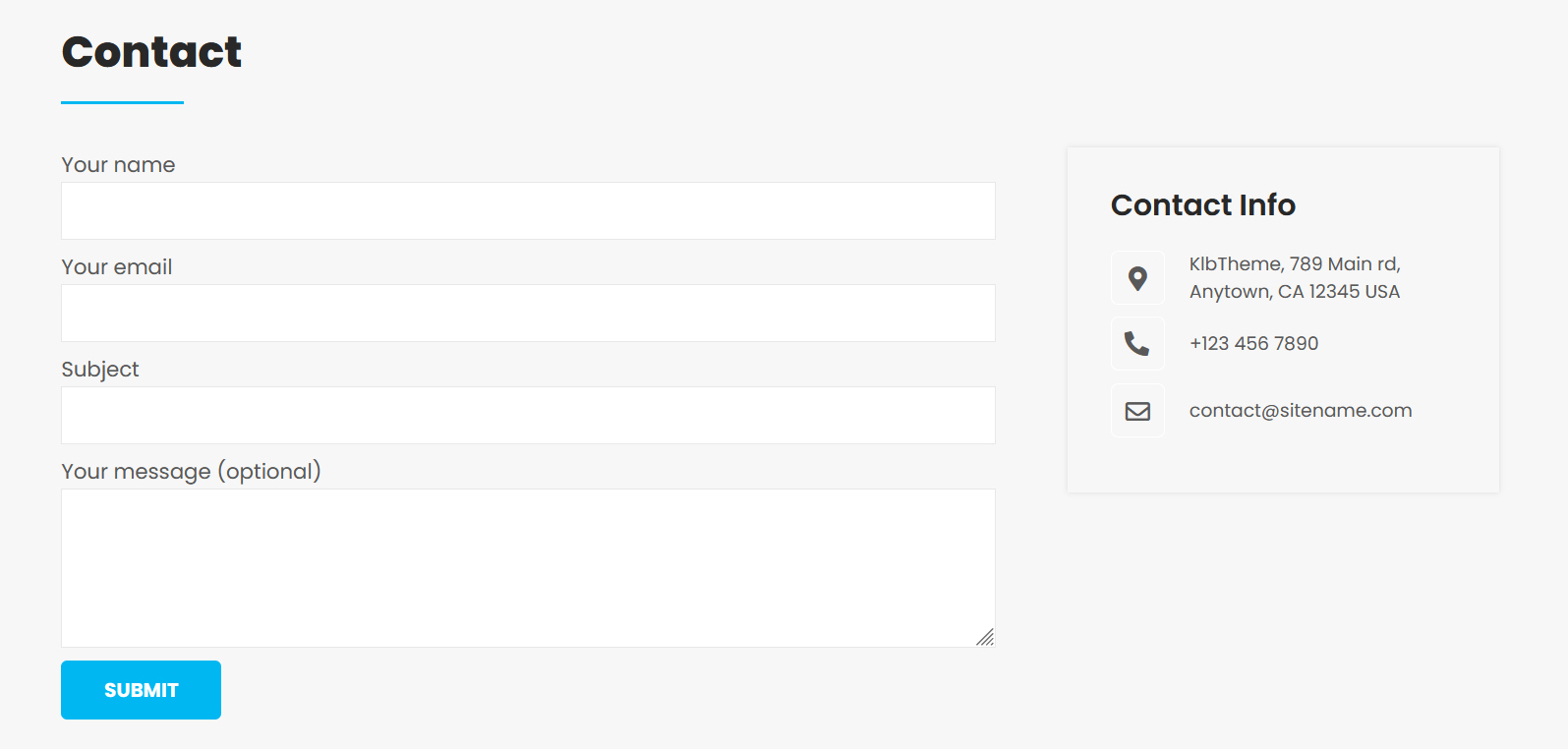Click the Anytown, CA 12345 USA line
1568x749 pixels.
coord(1295,292)
